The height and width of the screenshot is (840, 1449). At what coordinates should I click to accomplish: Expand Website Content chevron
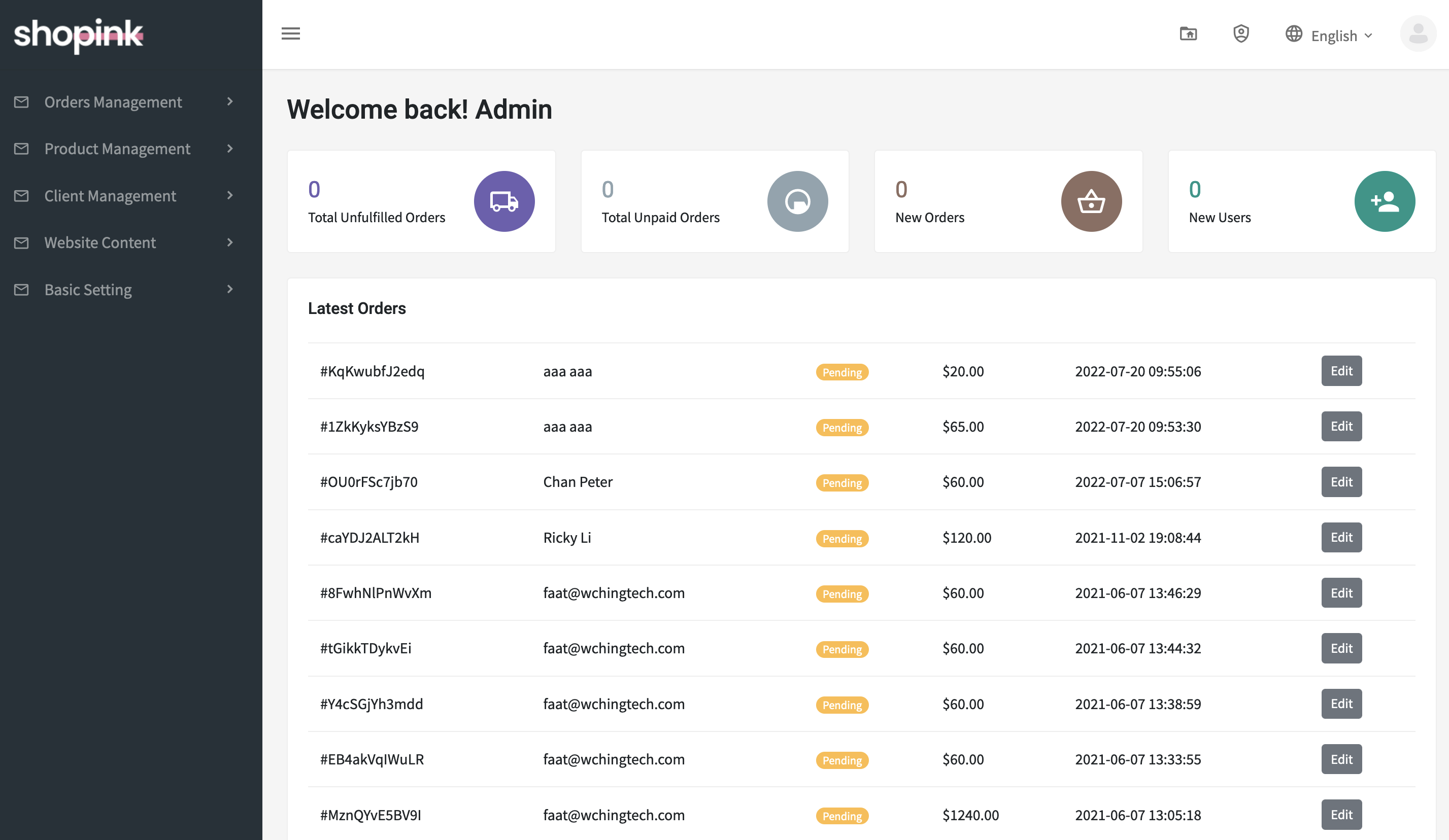(x=230, y=242)
